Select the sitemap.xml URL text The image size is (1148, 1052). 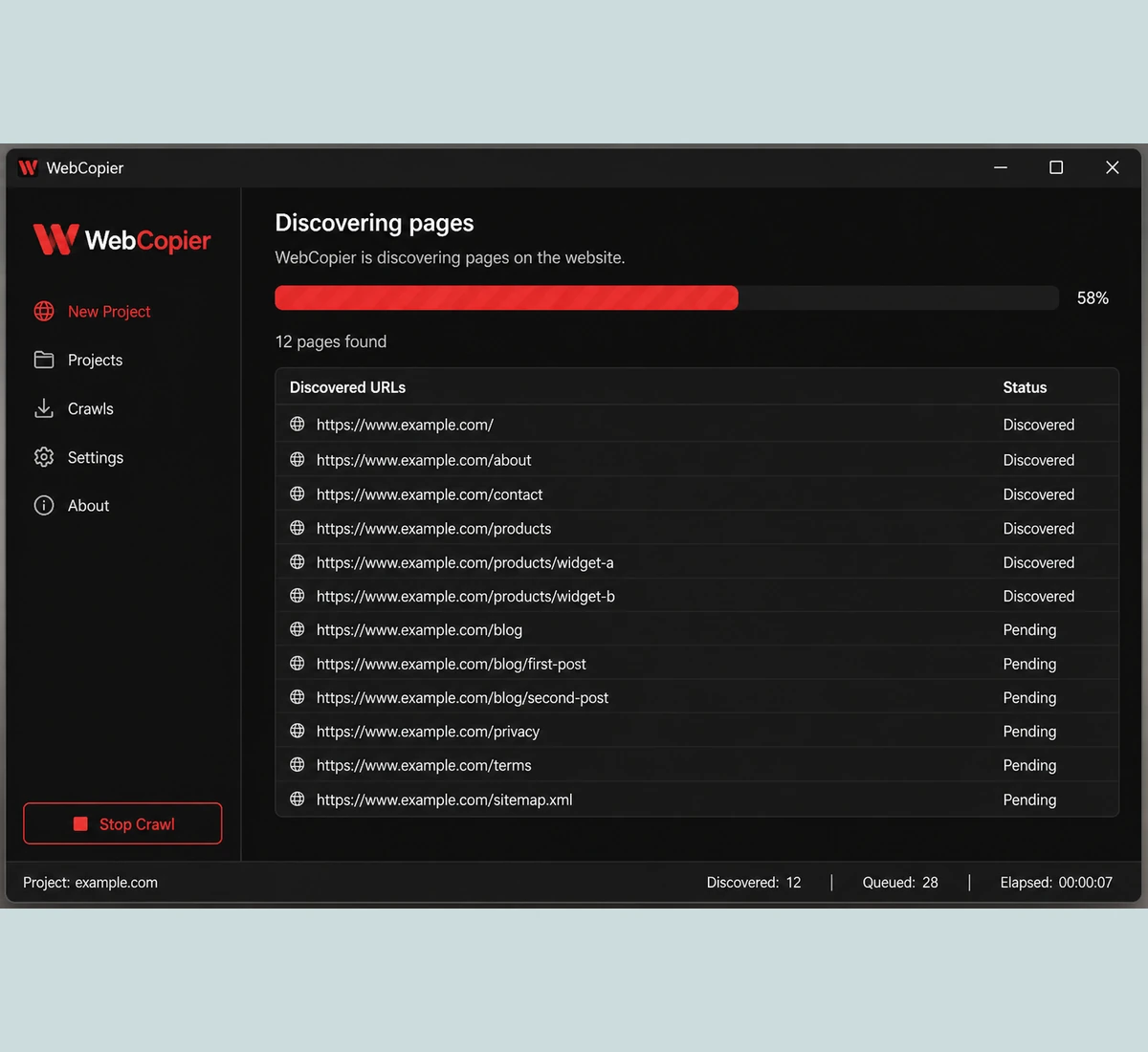(444, 800)
